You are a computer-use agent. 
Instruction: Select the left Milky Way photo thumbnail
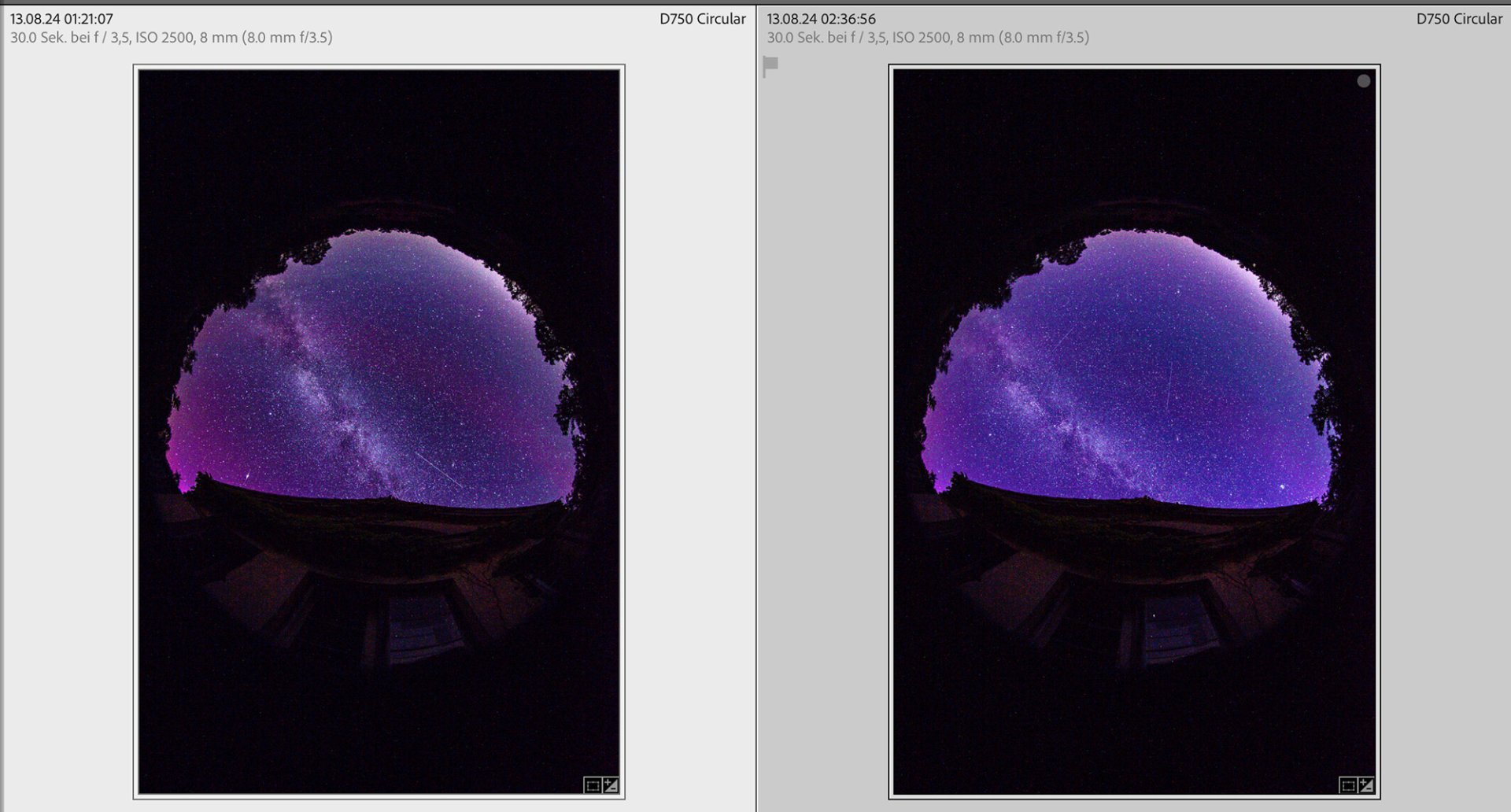(379, 432)
